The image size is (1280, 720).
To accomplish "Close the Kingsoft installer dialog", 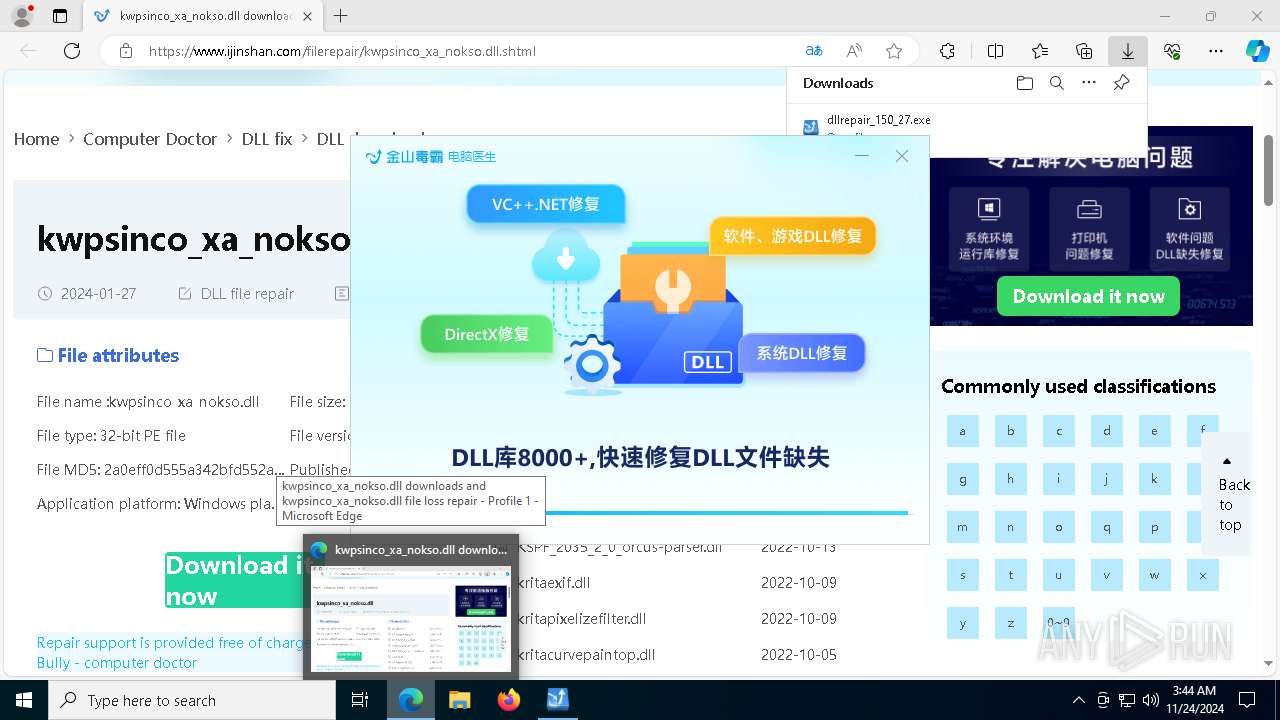I will 902,156.
